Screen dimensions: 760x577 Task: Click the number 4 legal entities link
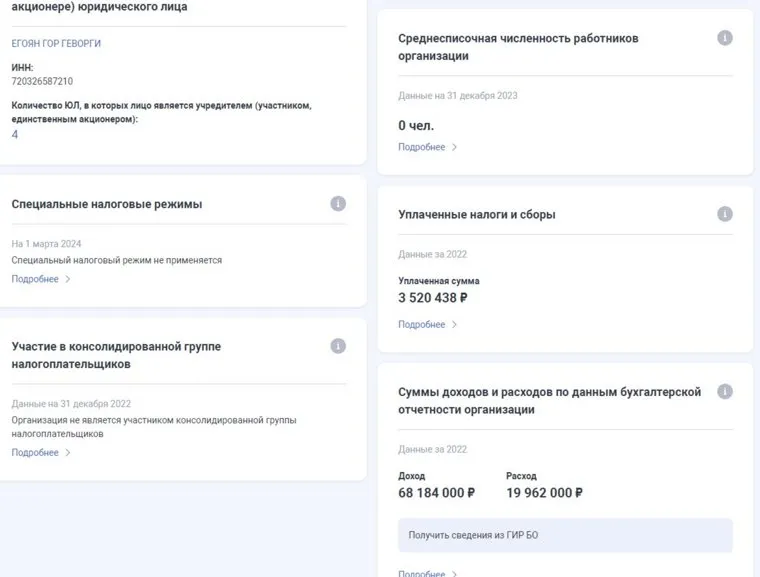[x=15, y=134]
